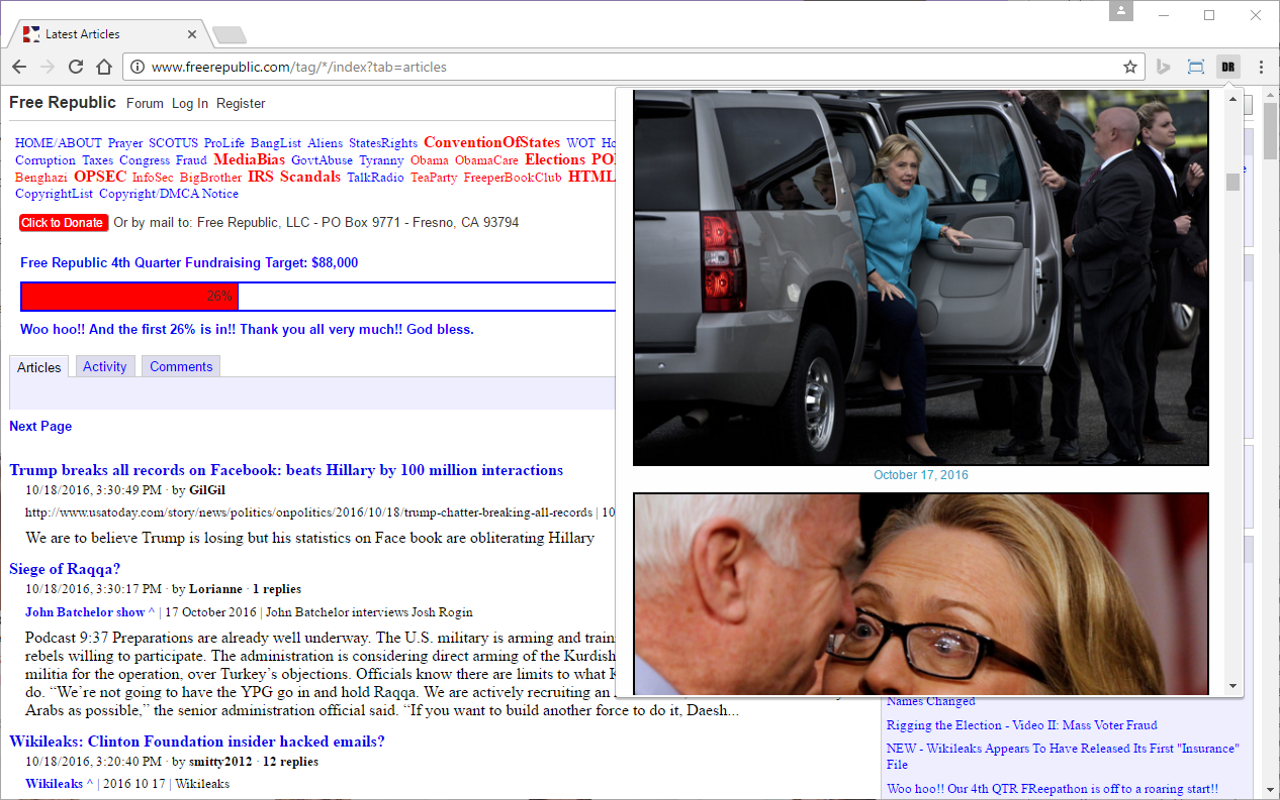1280x800 pixels.
Task: Click photo of woman exiting silver SUV
Action: (920, 277)
